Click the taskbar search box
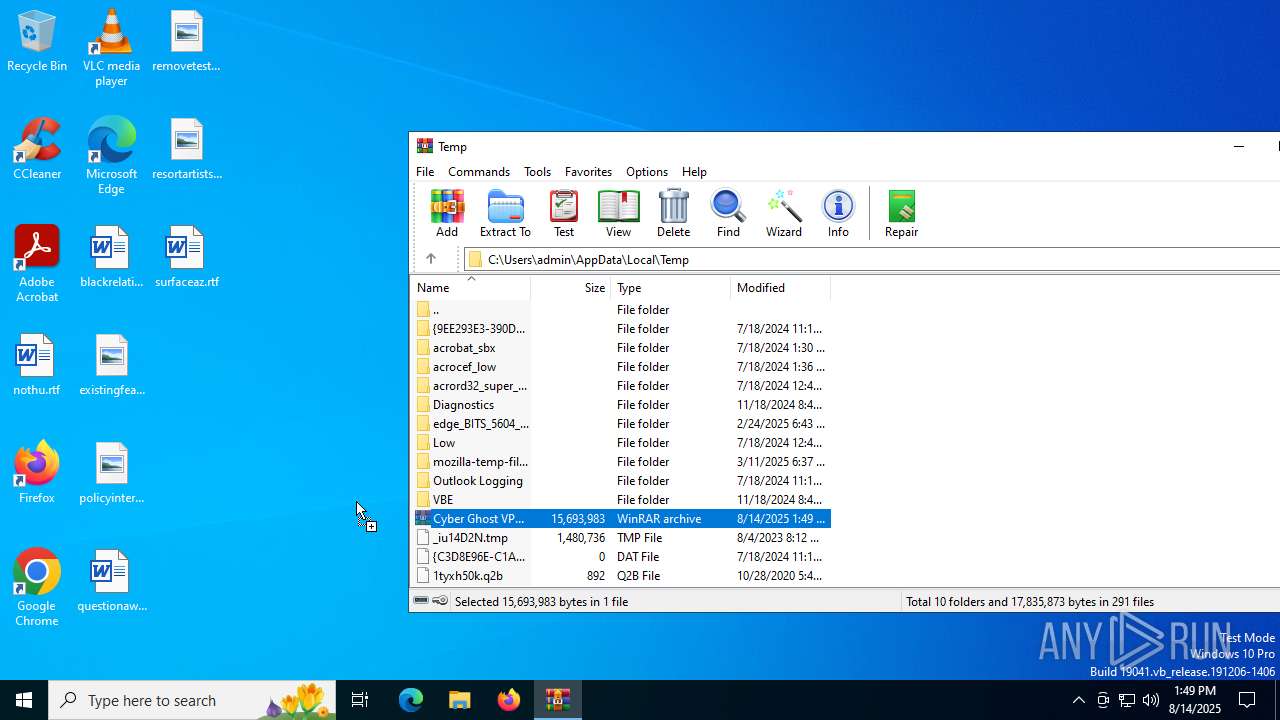The height and width of the screenshot is (720, 1280). click(192, 700)
